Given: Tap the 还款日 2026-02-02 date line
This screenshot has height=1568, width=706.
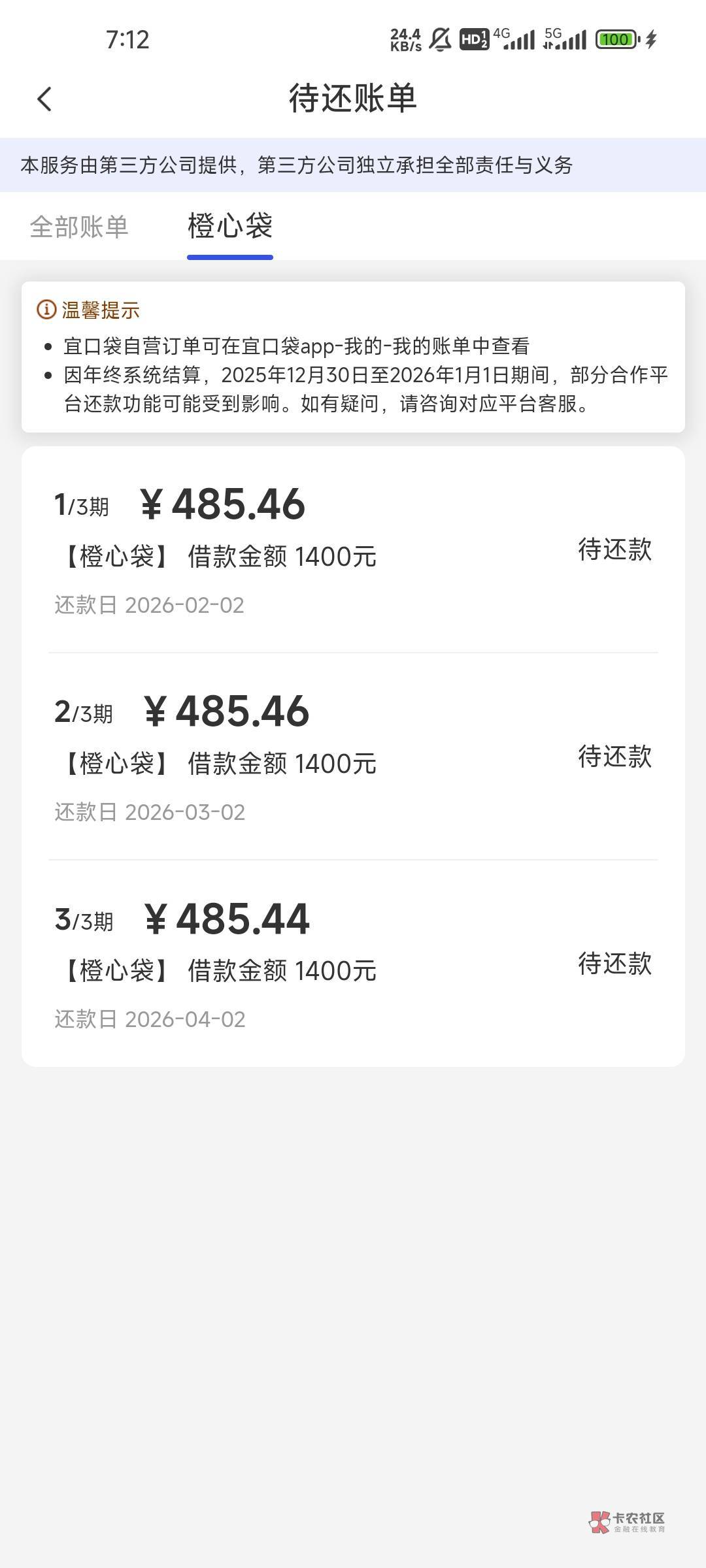Looking at the screenshot, I should click(149, 606).
